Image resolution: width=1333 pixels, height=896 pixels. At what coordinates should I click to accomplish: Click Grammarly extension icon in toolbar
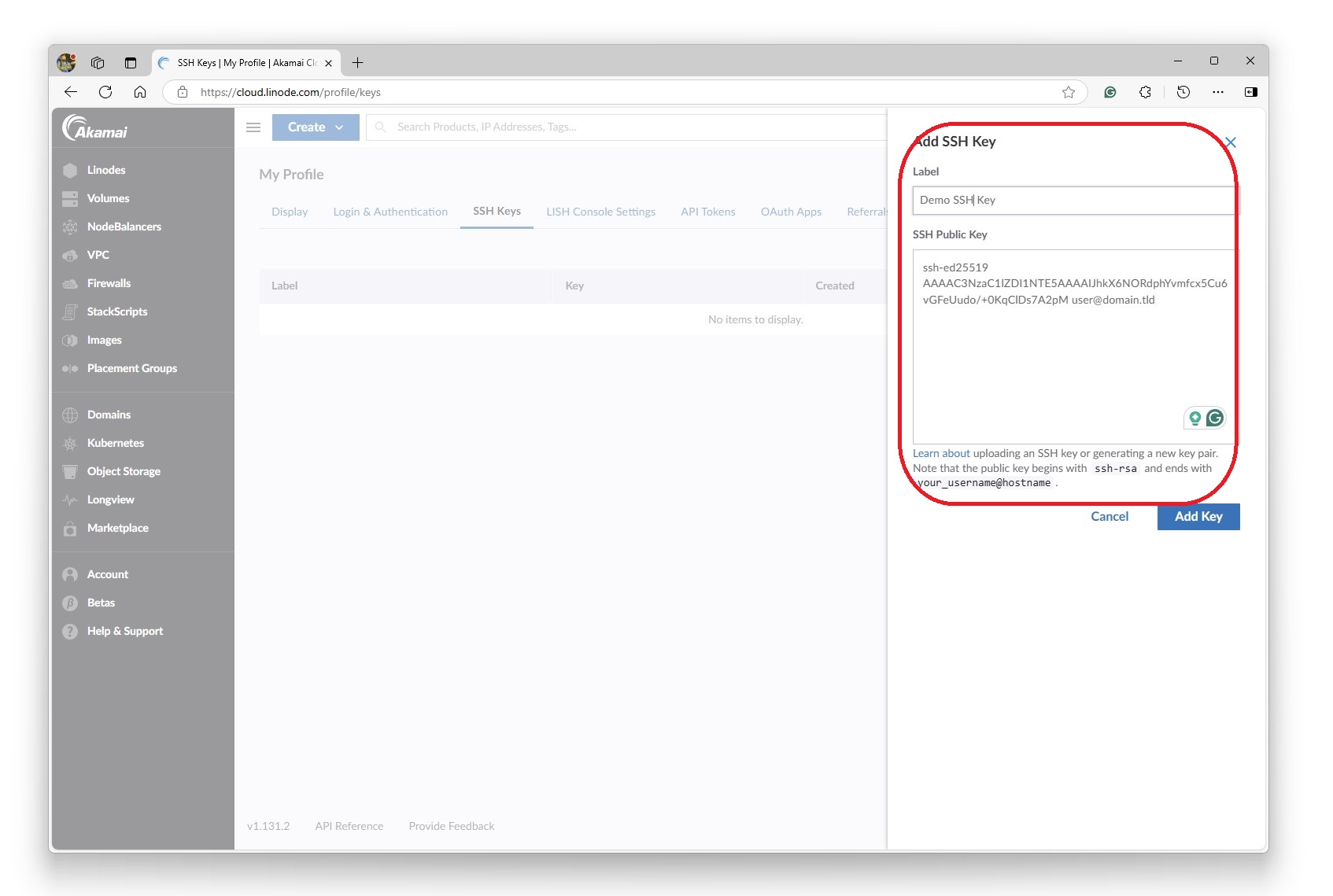point(1110,92)
